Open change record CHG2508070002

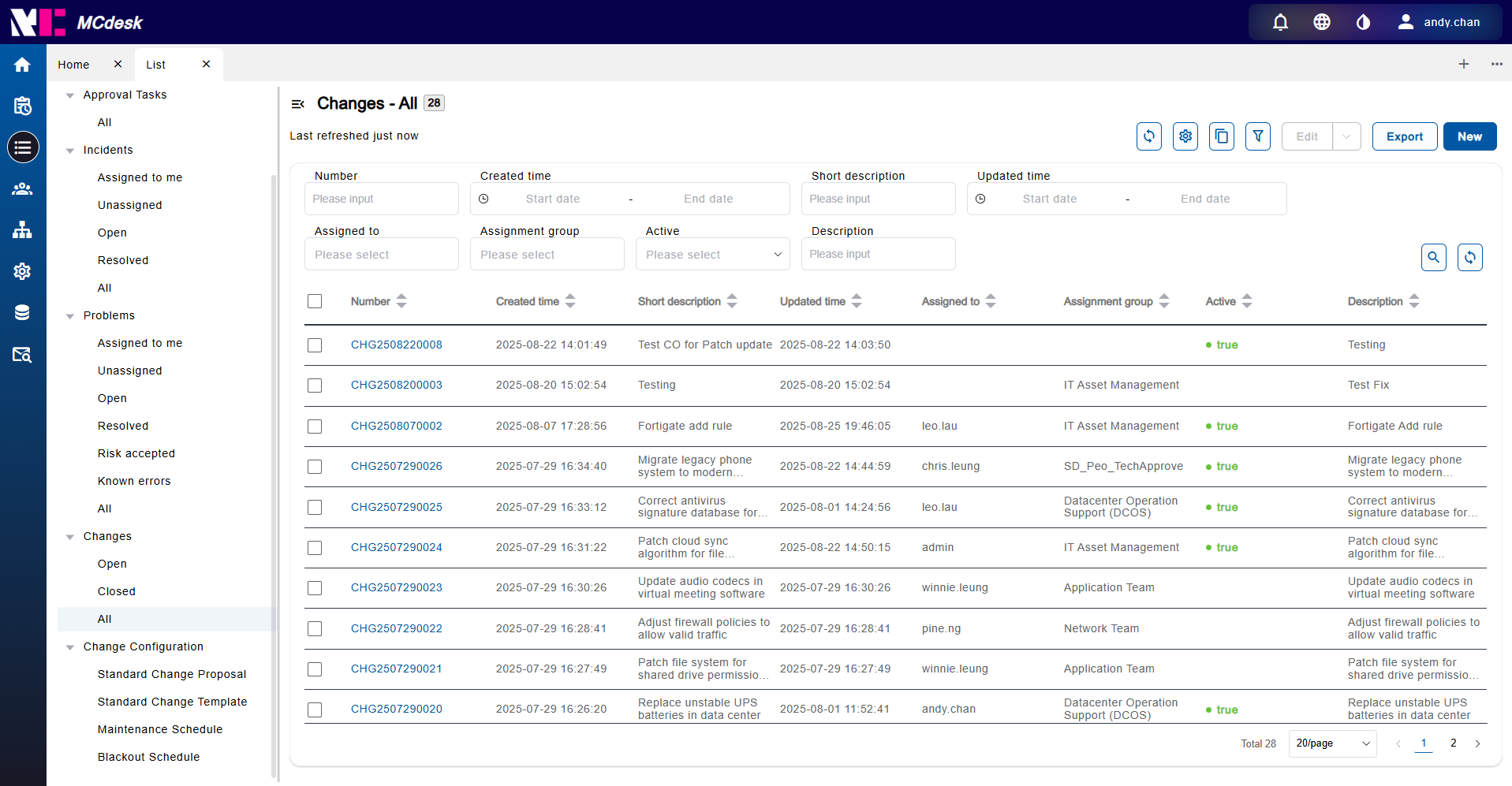(397, 426)
